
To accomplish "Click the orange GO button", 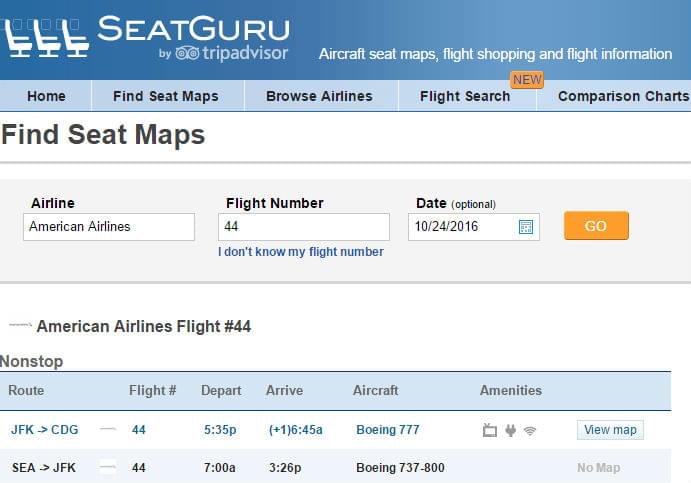I will pos(596,226).
